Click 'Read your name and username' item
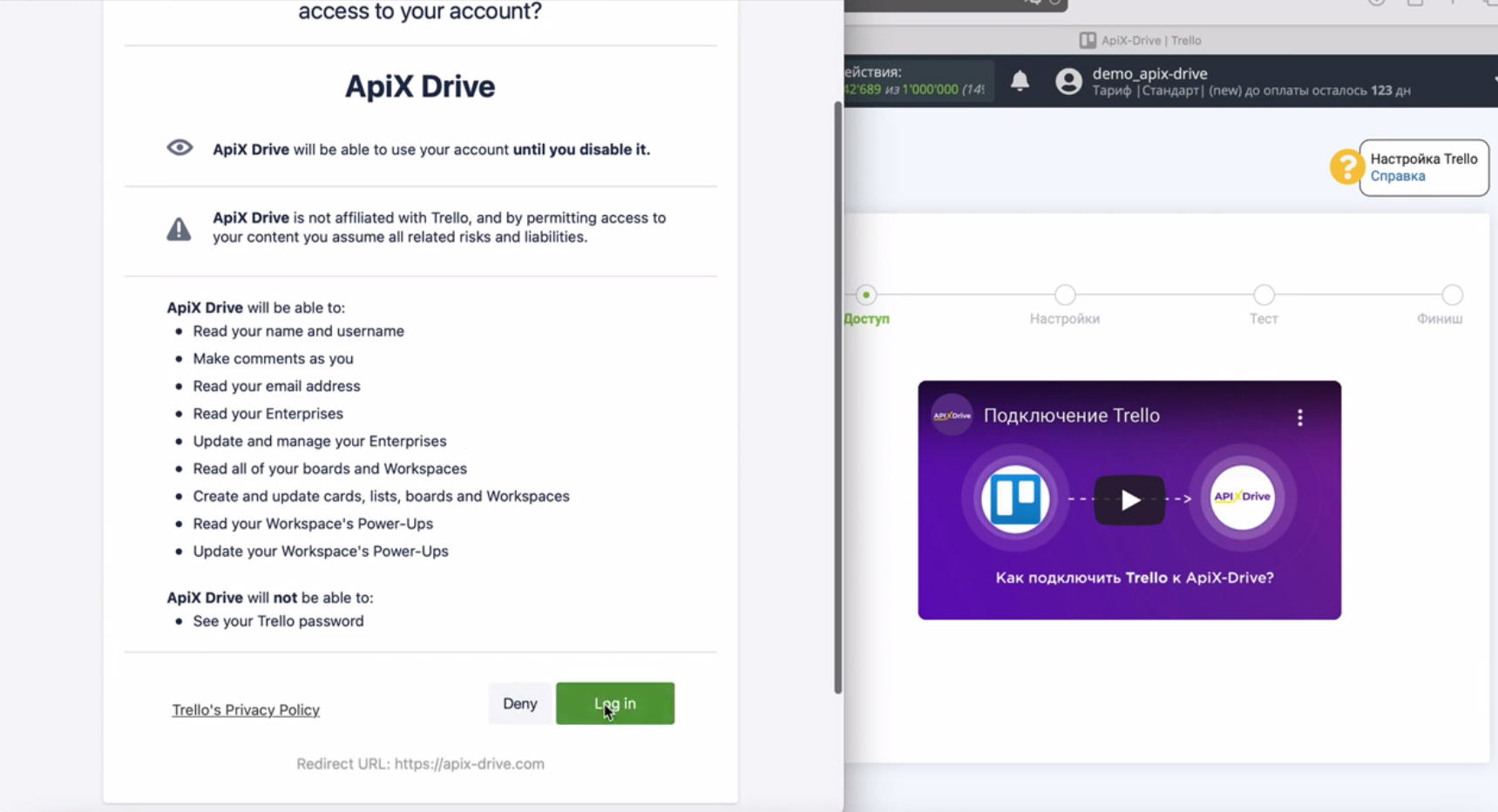The height and width of the screenshot is (812, 1498). click(x=299, y=331)
